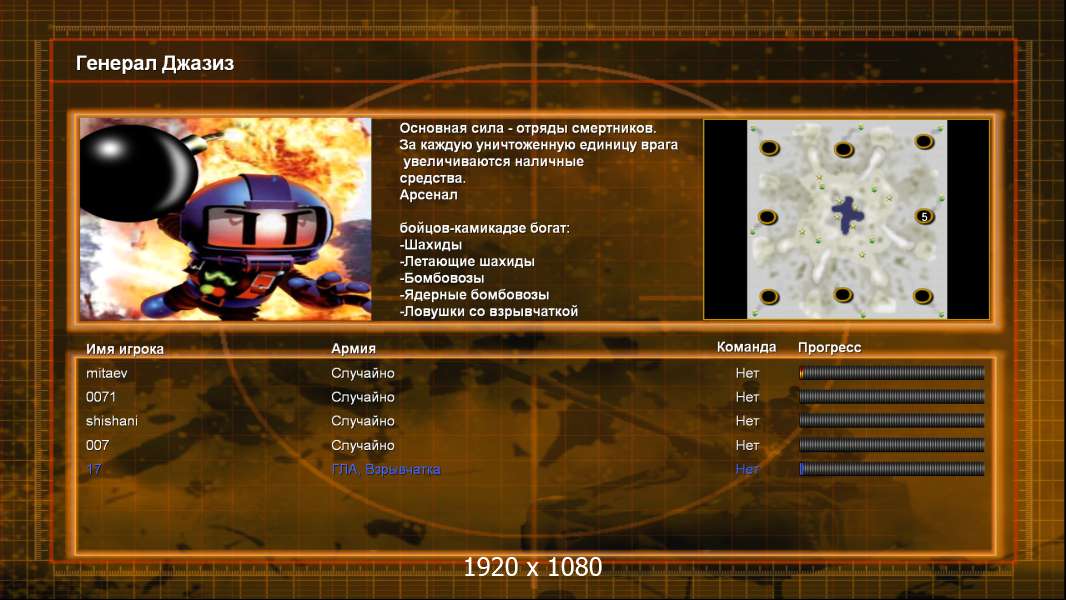This screenshot has height=600, width=1066.
Task: Click start position marker numbered 5
Action: pyautogui.click(x=924, y=217)
